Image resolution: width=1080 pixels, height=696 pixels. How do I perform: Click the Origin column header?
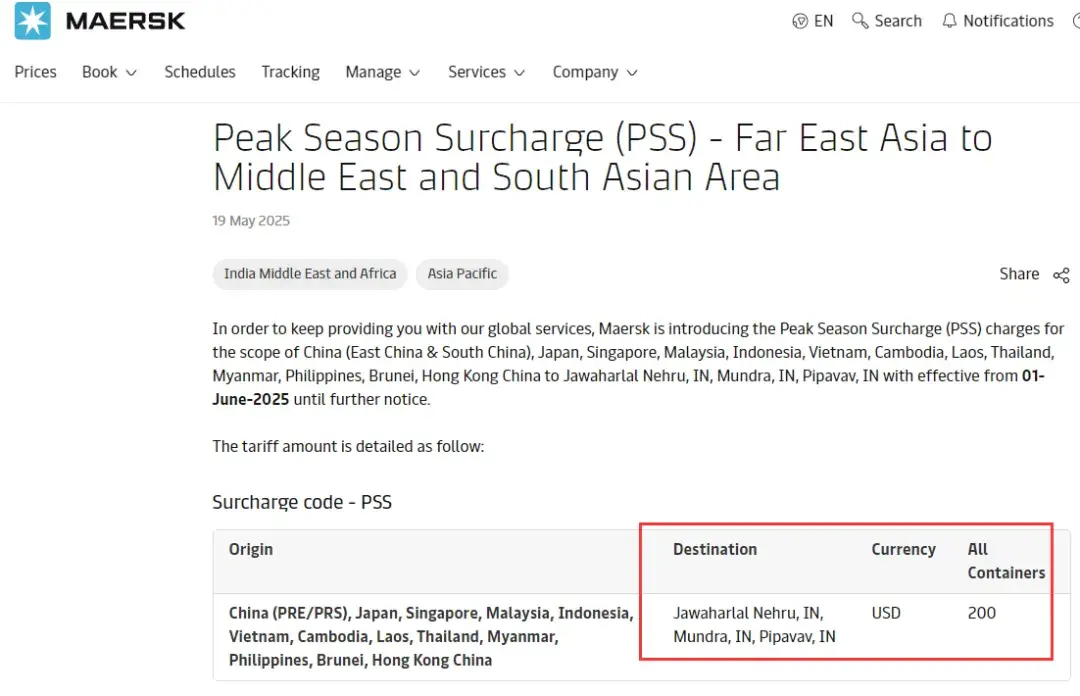(251, 549)
